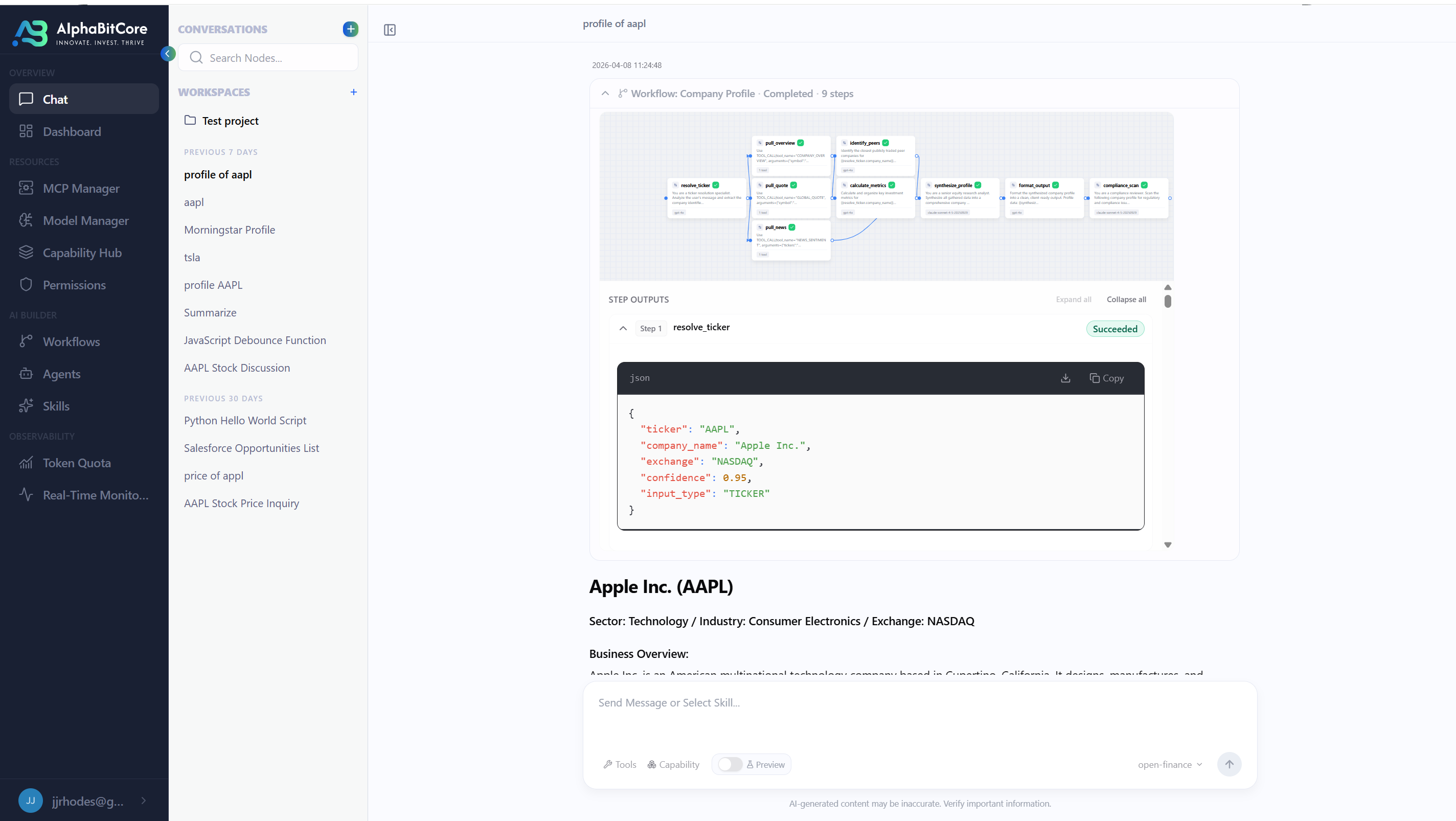Open the Morningstar Profile conversation

point(230,230)
